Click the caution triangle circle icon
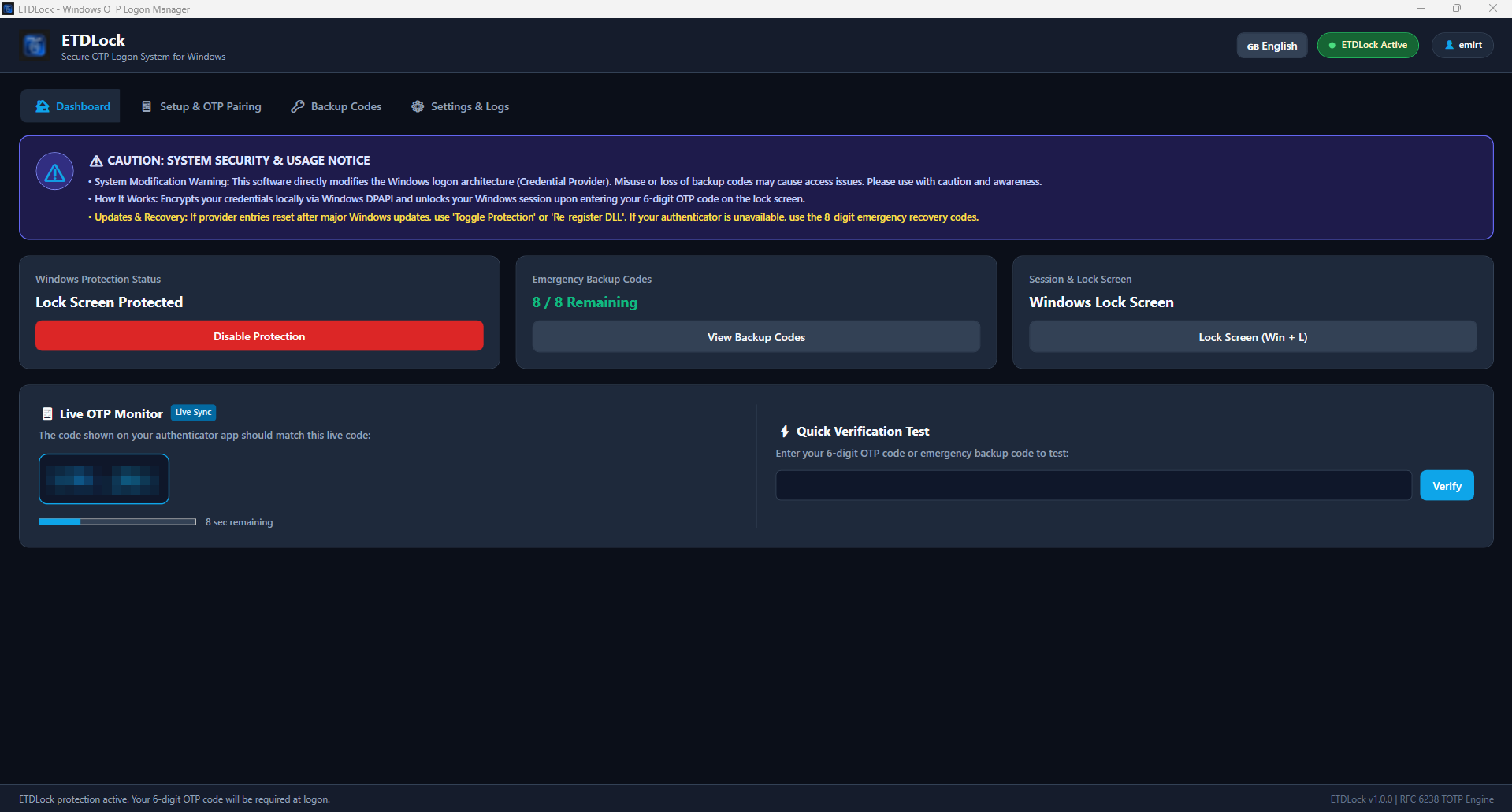The image size is (1512, 812). (x=55, y=172)
